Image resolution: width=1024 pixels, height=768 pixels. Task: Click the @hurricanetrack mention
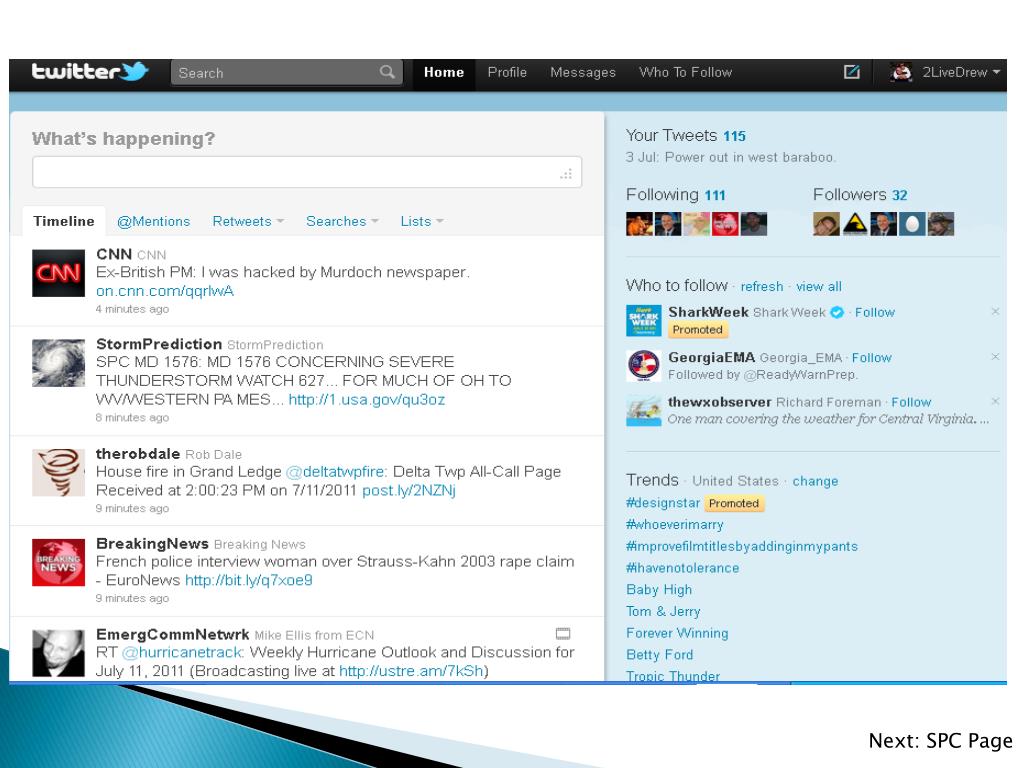[x=183, y=652]
